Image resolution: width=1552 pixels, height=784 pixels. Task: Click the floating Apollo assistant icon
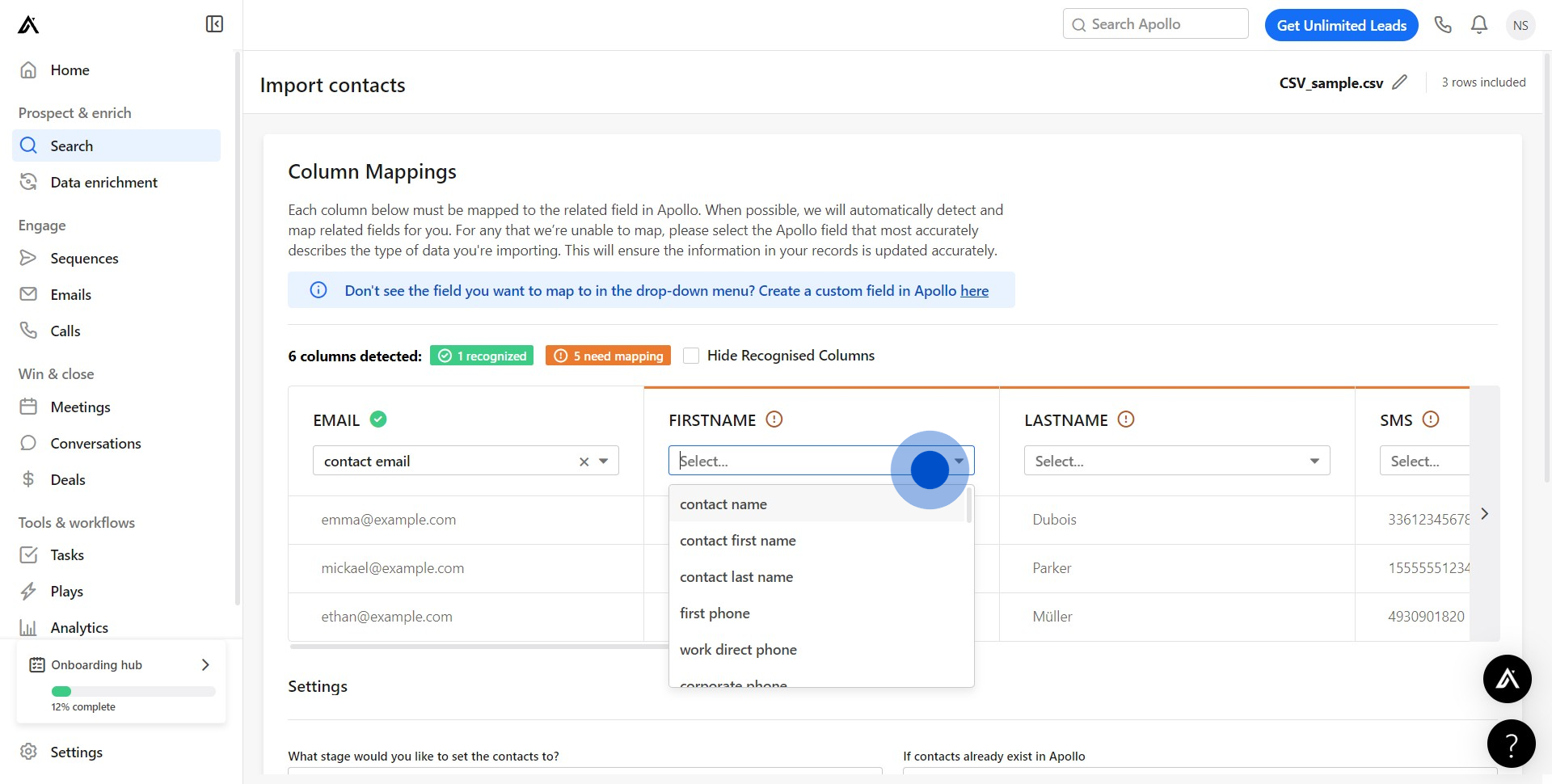1507,679
